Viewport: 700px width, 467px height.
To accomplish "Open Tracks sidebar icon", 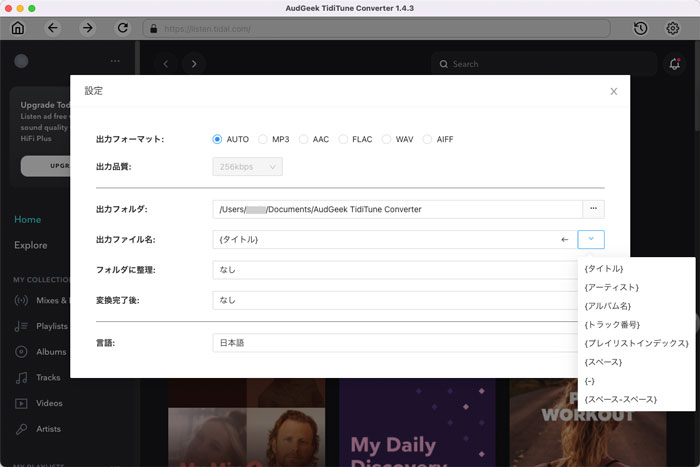I will point(21,378).
